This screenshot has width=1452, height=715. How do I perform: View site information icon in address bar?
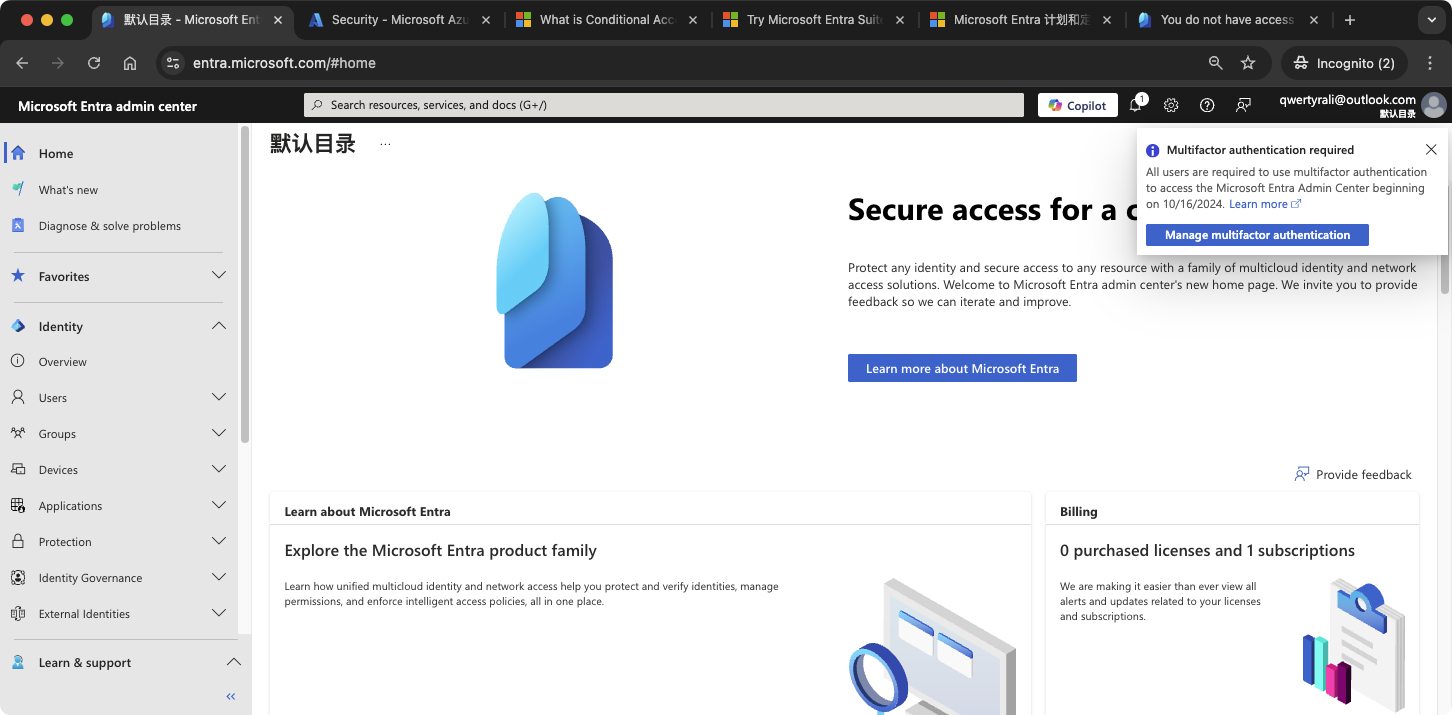click(x=173, y=63)
